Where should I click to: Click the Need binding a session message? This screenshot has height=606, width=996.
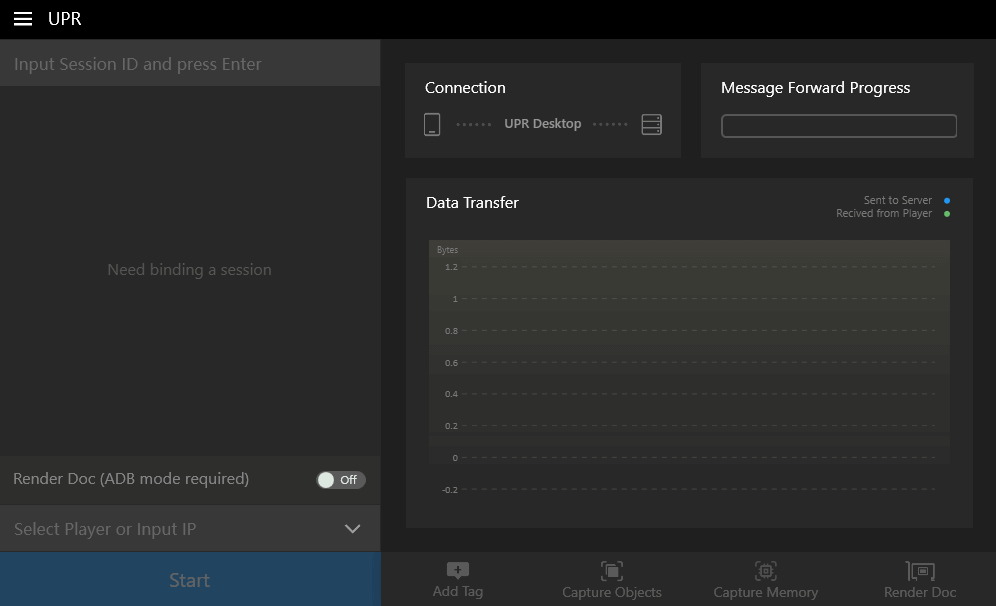pyautogui.click(x=189, y=270)
